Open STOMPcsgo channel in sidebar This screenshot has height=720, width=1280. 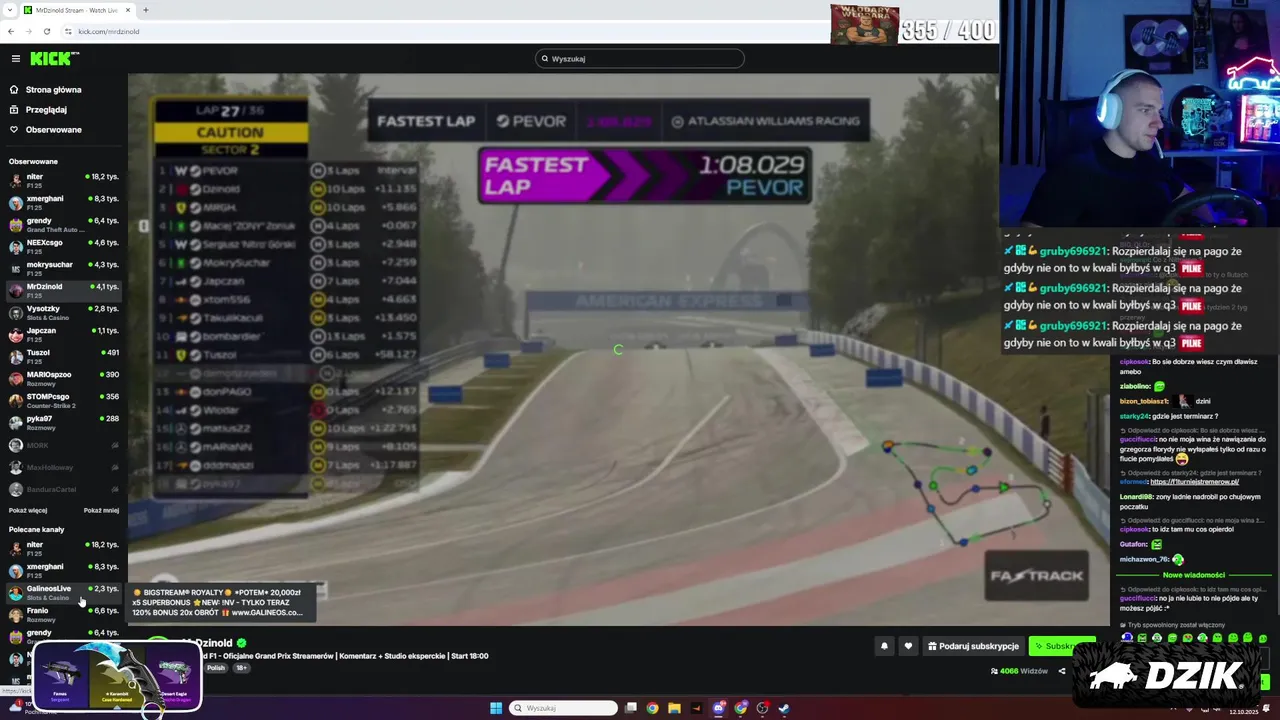[x=64, y=401]
